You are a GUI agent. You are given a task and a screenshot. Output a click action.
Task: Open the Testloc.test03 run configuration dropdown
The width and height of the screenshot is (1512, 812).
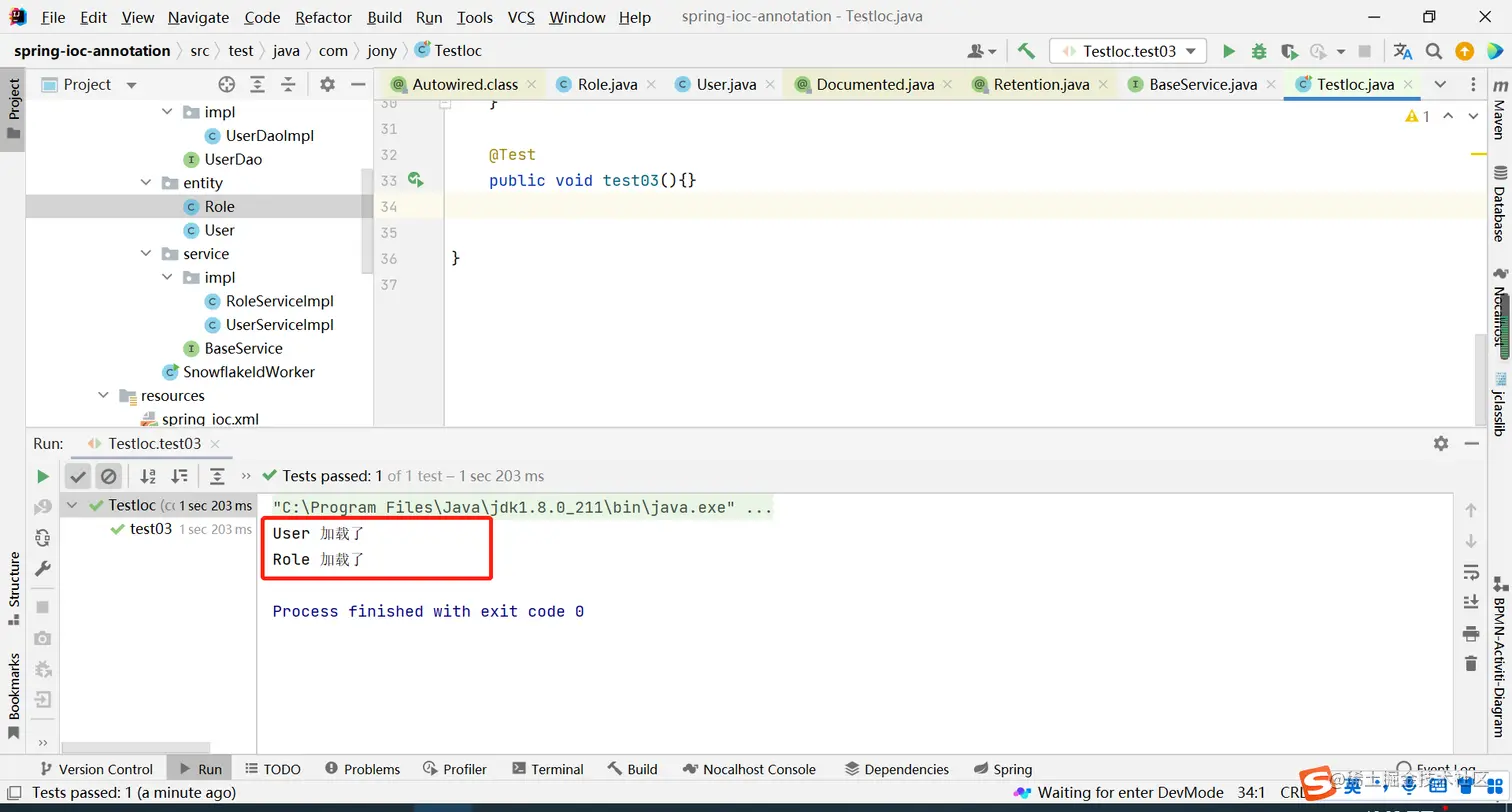pos(1128,51)
